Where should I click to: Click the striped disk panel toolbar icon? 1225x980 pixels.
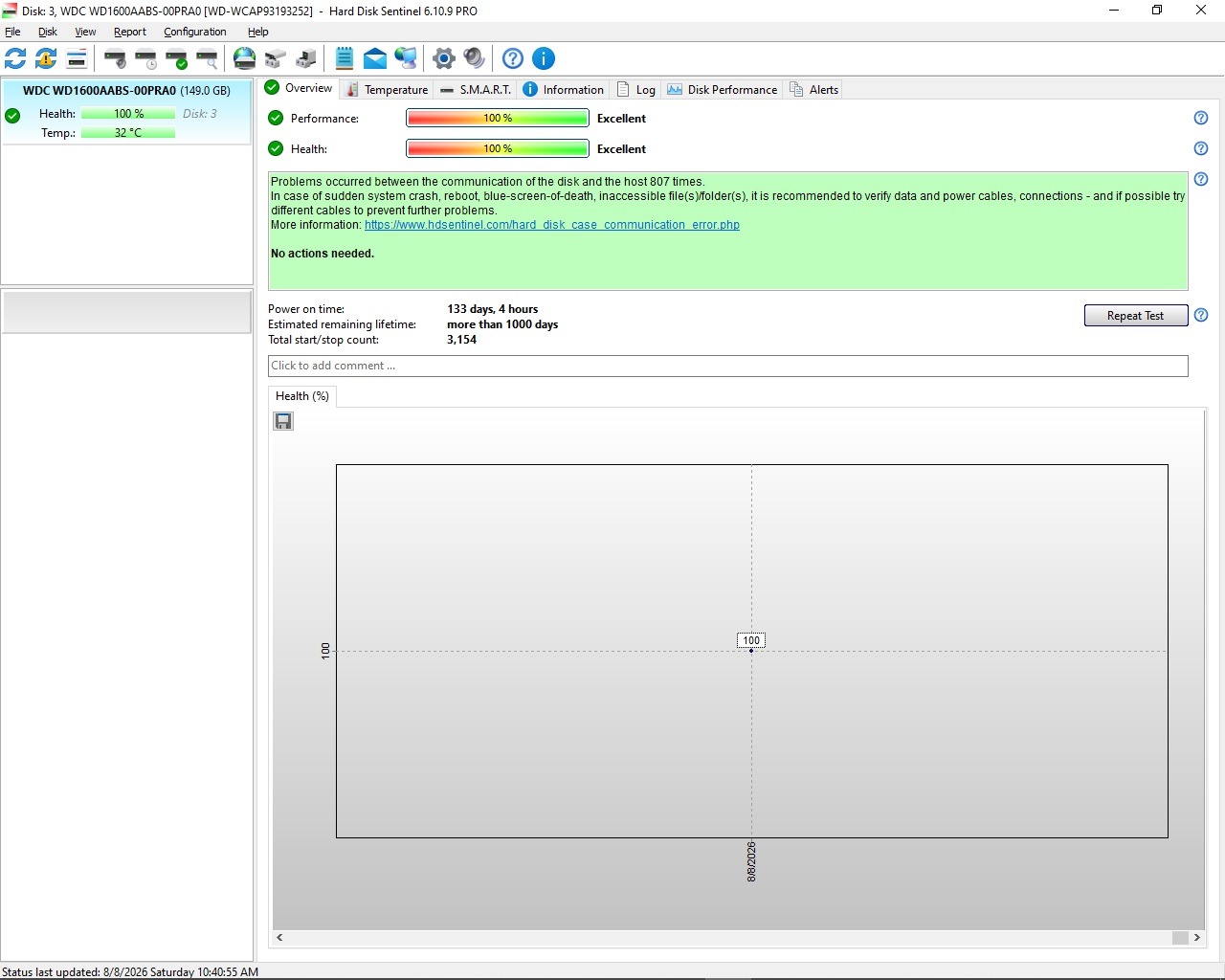[x=77, y=58]
